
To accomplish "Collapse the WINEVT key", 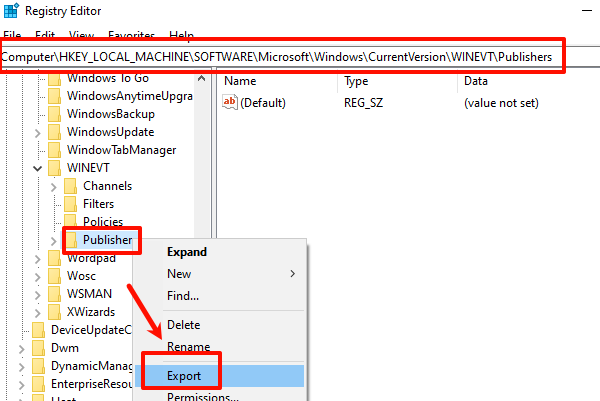I will pyautogui.click(x=38, y=168).
